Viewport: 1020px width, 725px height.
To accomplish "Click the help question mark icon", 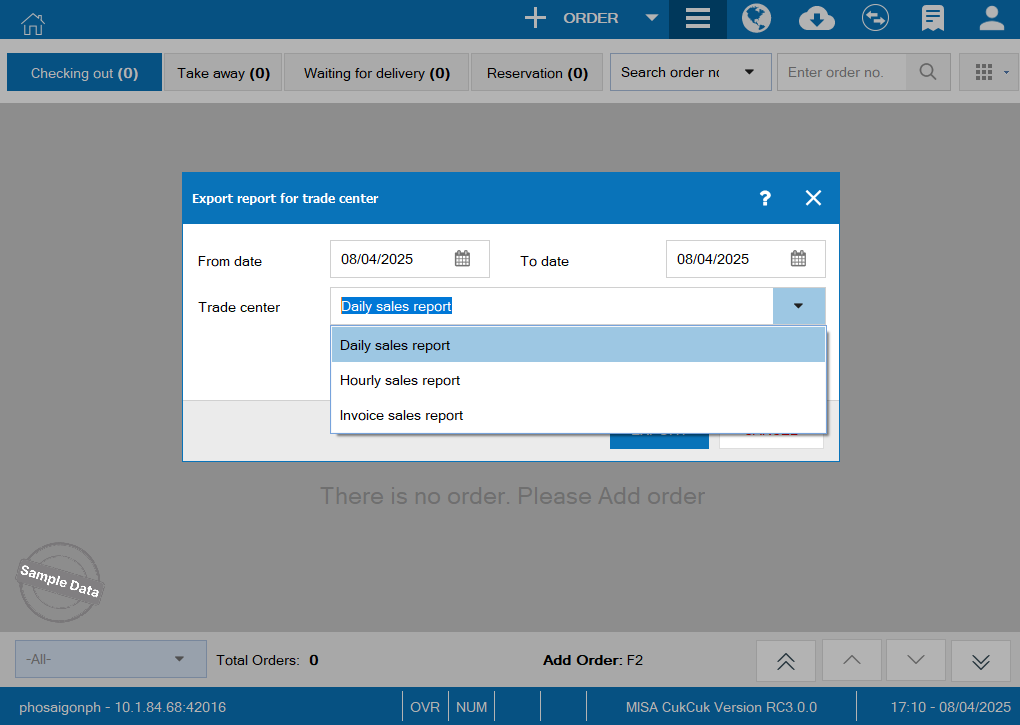I will coord(765,198).
